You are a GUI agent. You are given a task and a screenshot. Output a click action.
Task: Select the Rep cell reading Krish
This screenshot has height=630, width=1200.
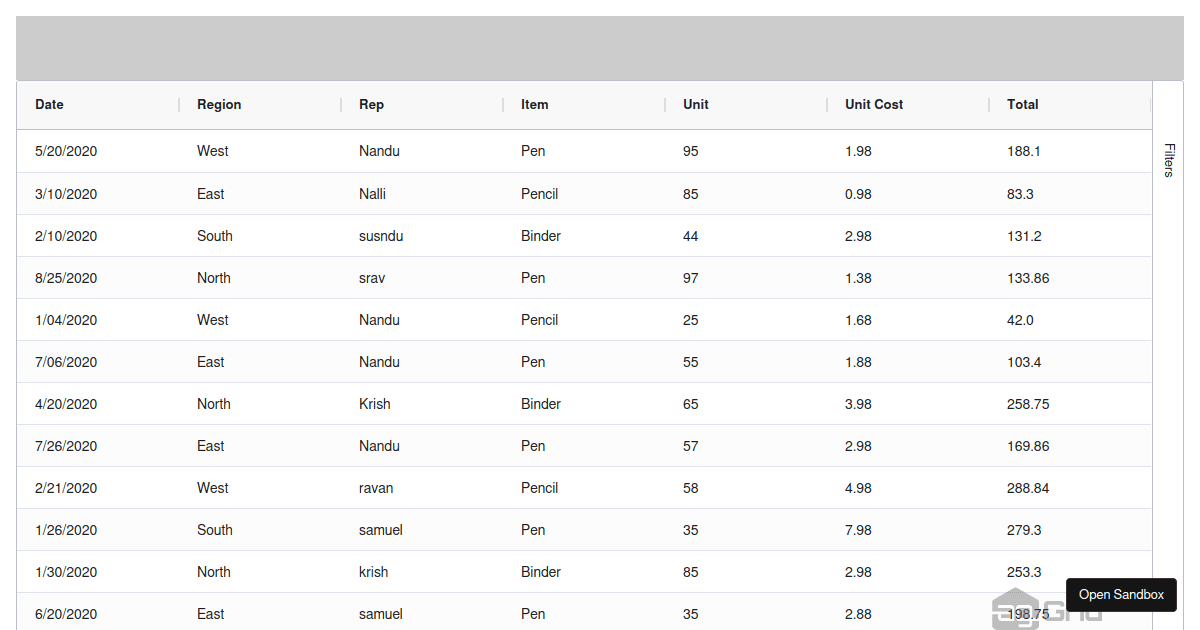point(375,404)
